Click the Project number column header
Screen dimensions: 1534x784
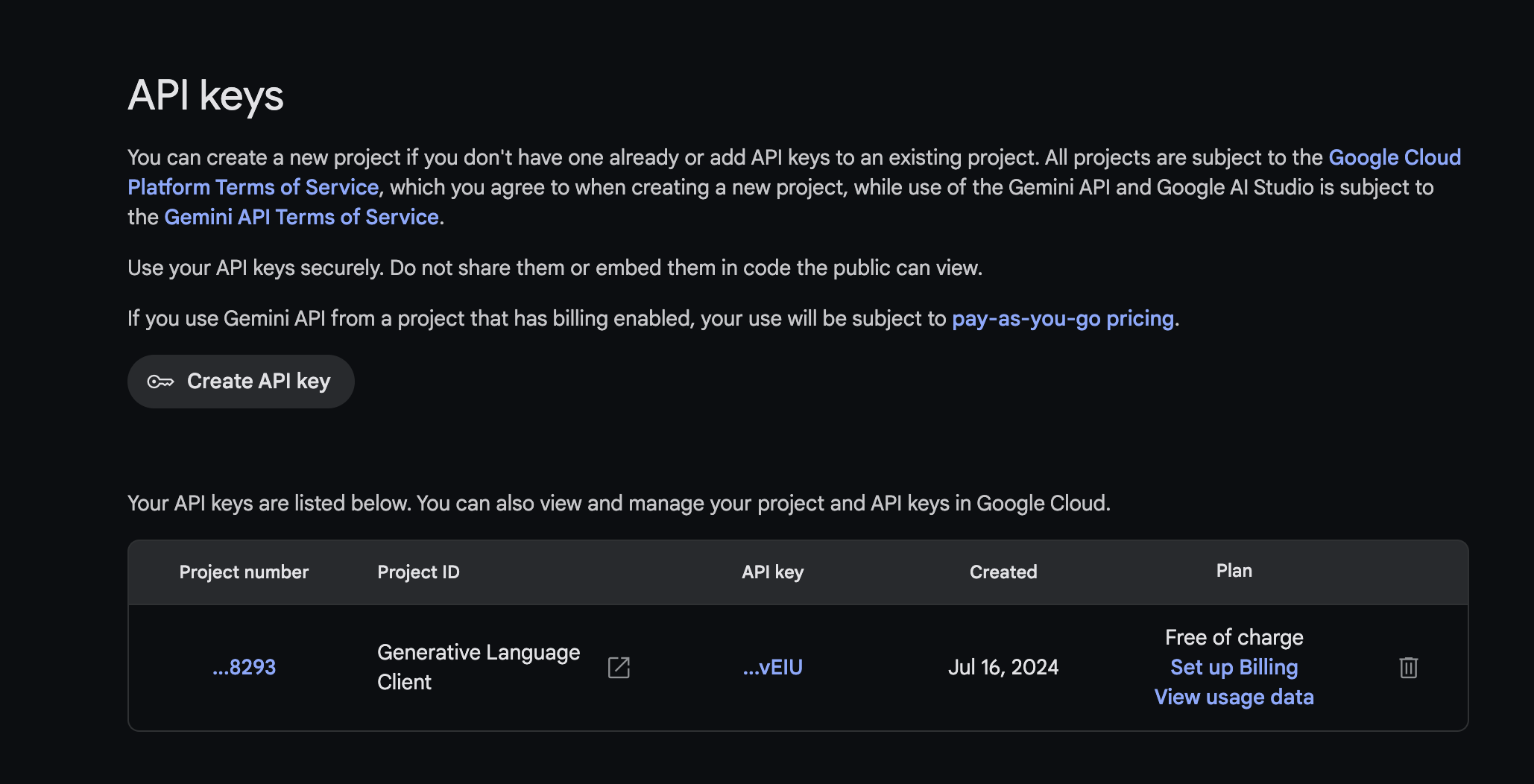pyautogui.click(x=244, y=572)
